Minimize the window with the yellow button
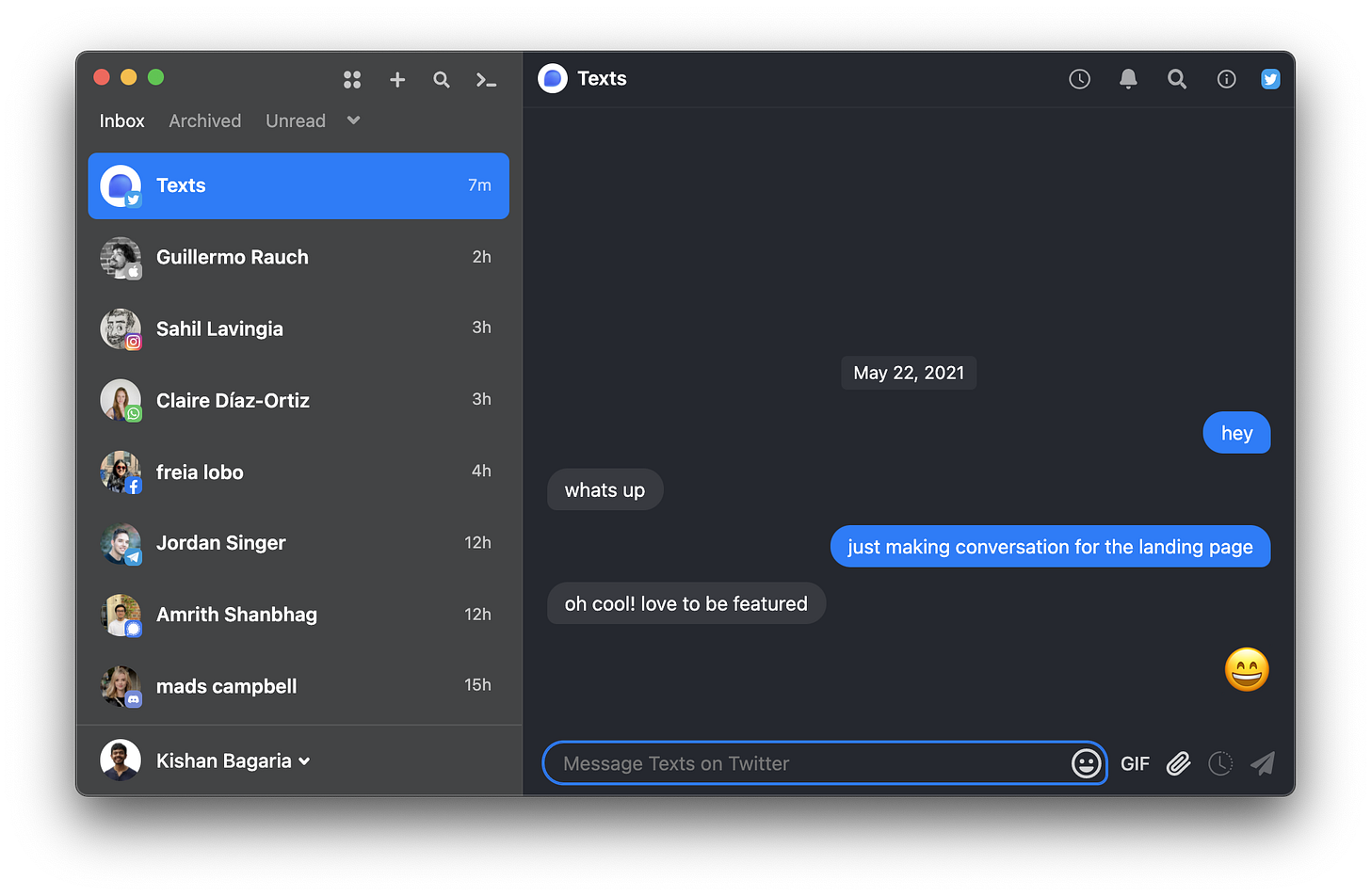Image resolution: width=1371 pixels, height=896 pixels. pos(129,77)
